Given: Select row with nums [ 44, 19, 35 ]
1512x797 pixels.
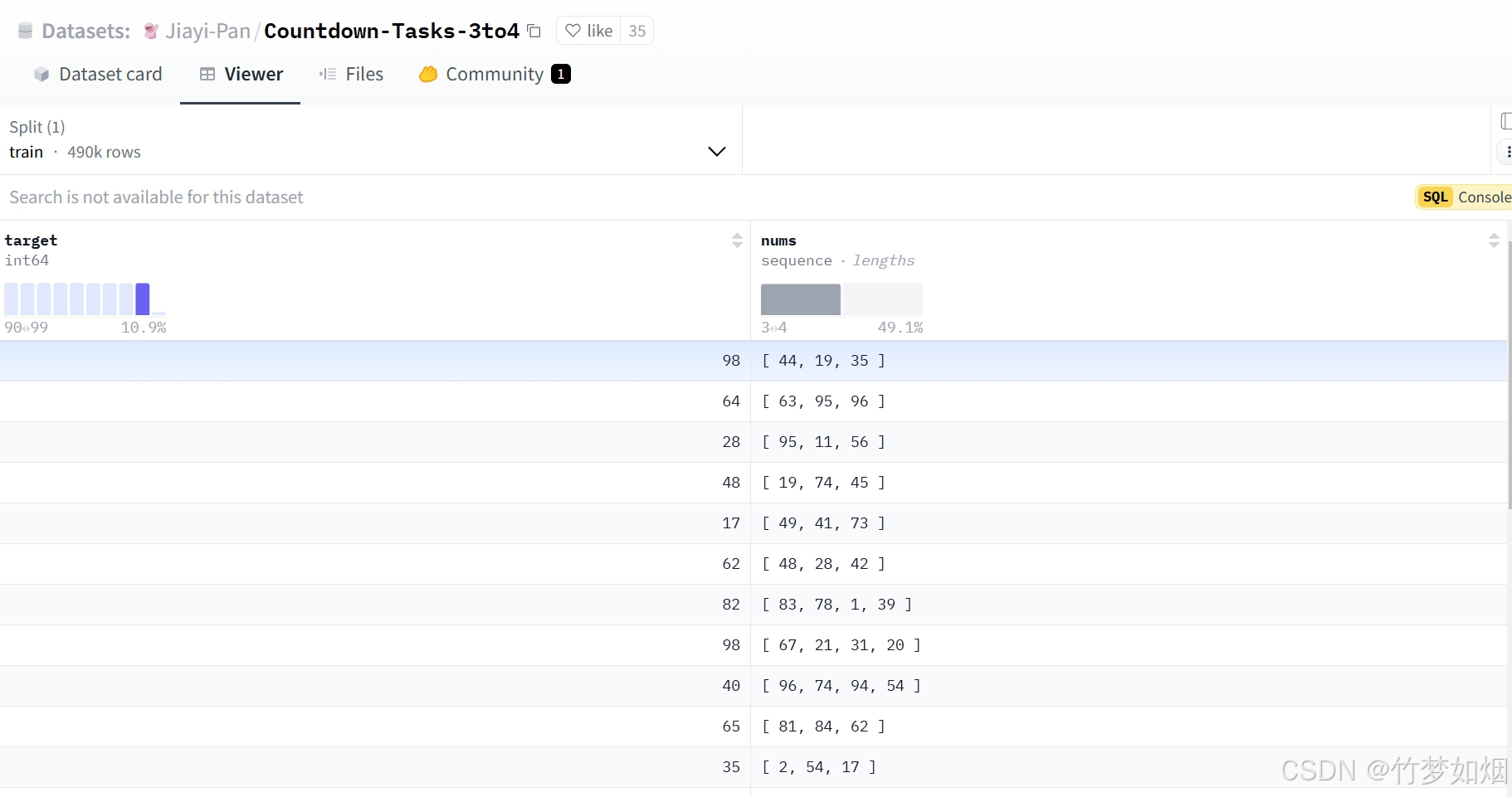Looking at the screenshot, I should click(754, 361).
